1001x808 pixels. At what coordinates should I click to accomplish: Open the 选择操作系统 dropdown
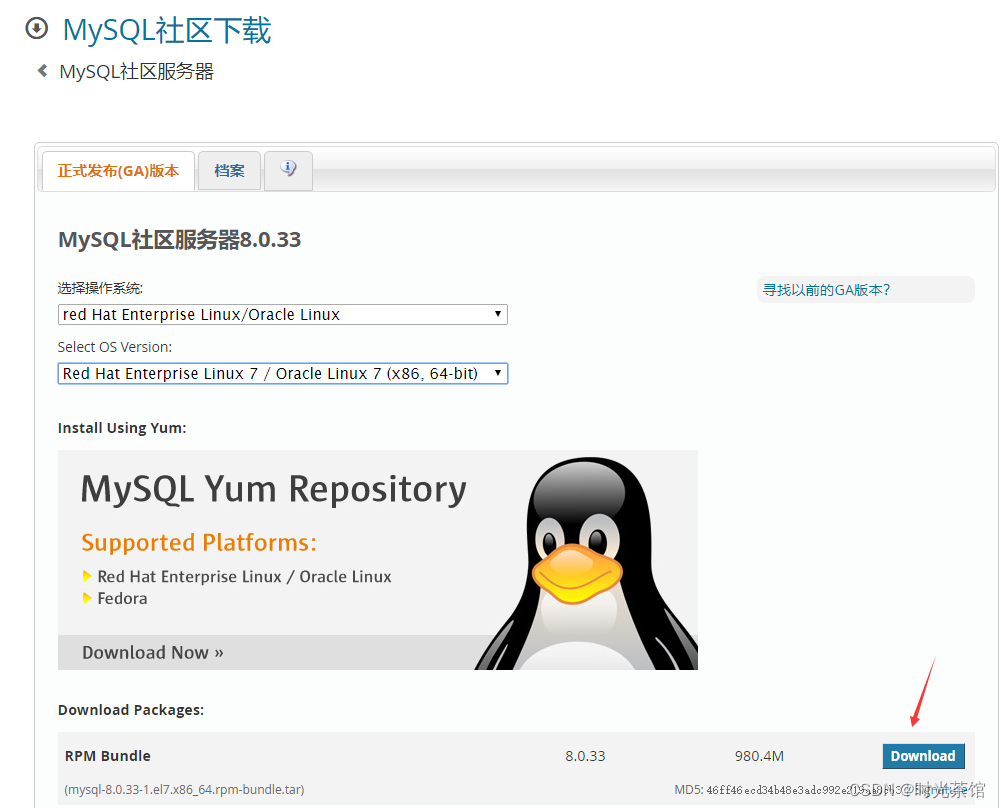(283, 315)
